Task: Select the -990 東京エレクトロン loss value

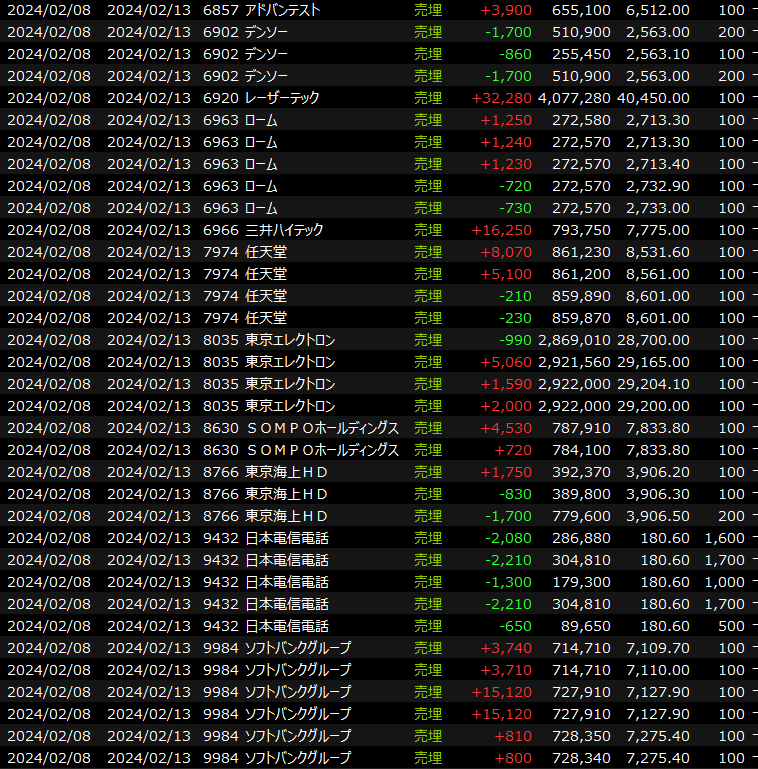Action: point(517,340)
